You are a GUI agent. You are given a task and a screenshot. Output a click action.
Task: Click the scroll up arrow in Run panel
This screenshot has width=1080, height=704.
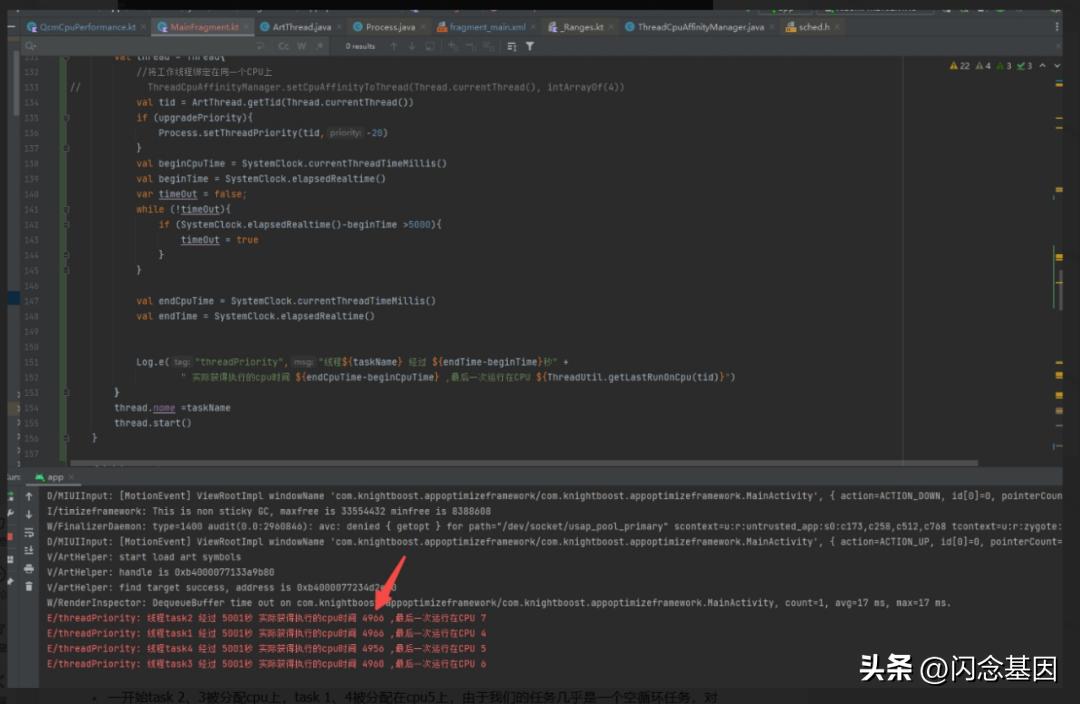pos(29,497)
